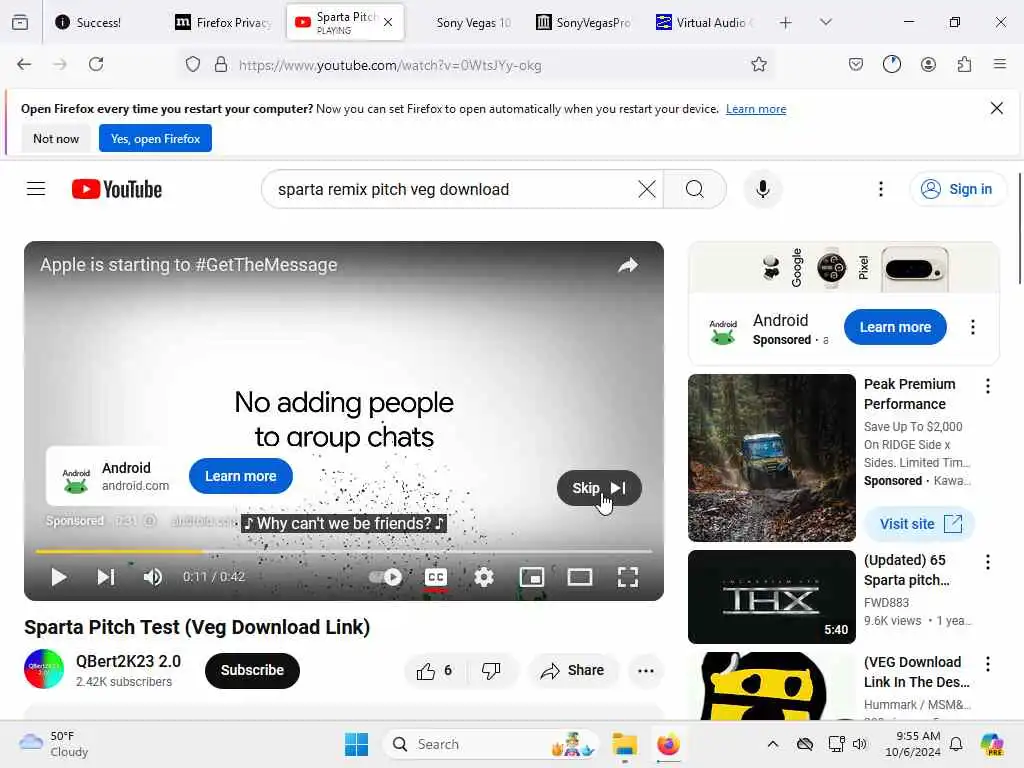
Task: Skip to next video in player controls
Action: click(106, 577)
